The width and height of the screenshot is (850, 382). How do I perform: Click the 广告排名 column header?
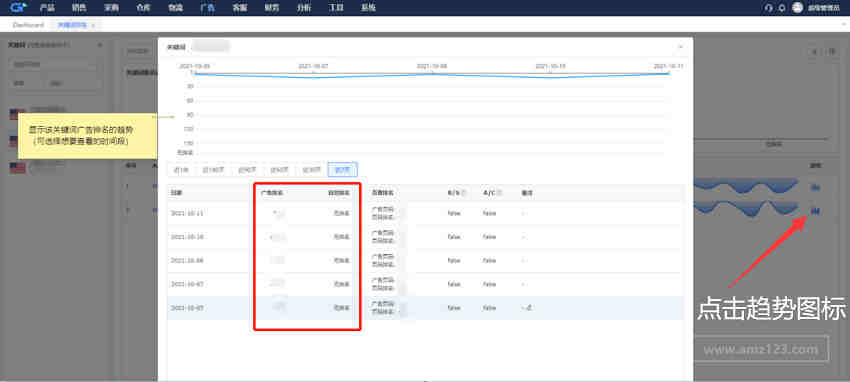coord(272,192)
